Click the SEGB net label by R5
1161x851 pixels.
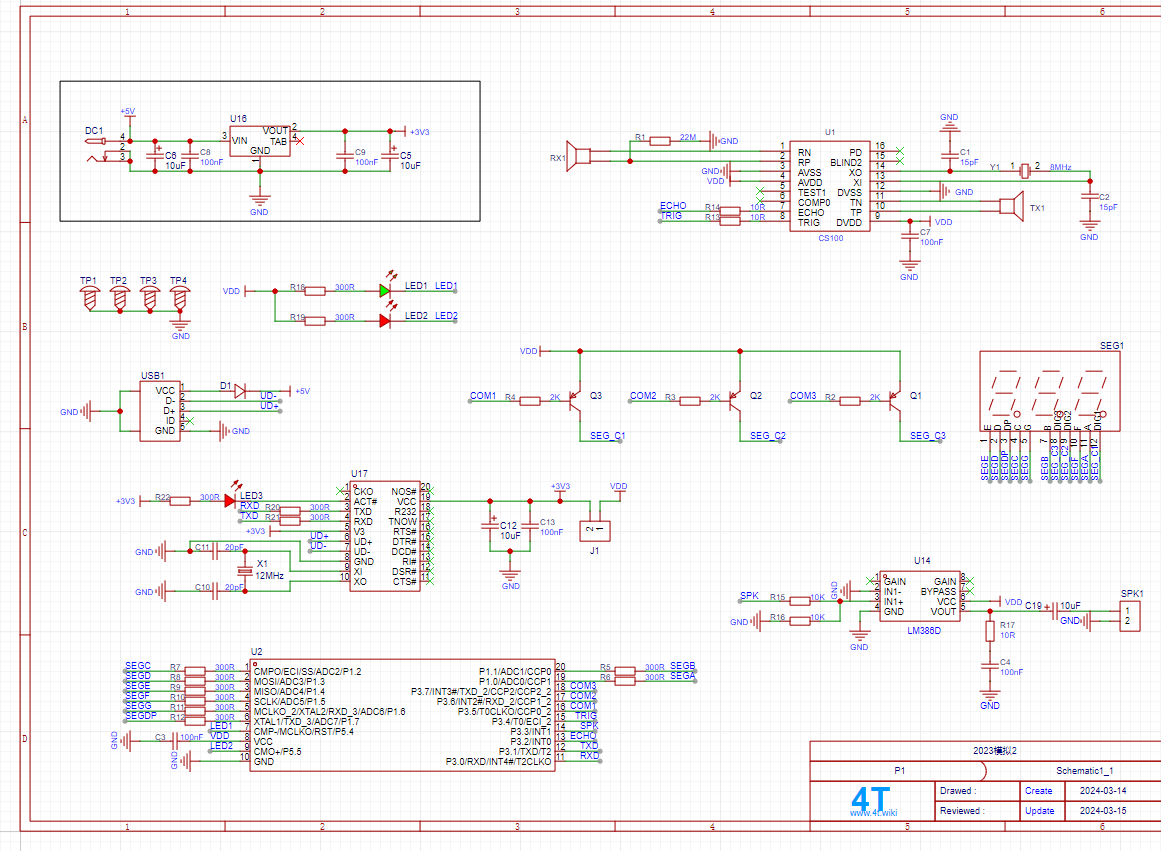[683, 666]
